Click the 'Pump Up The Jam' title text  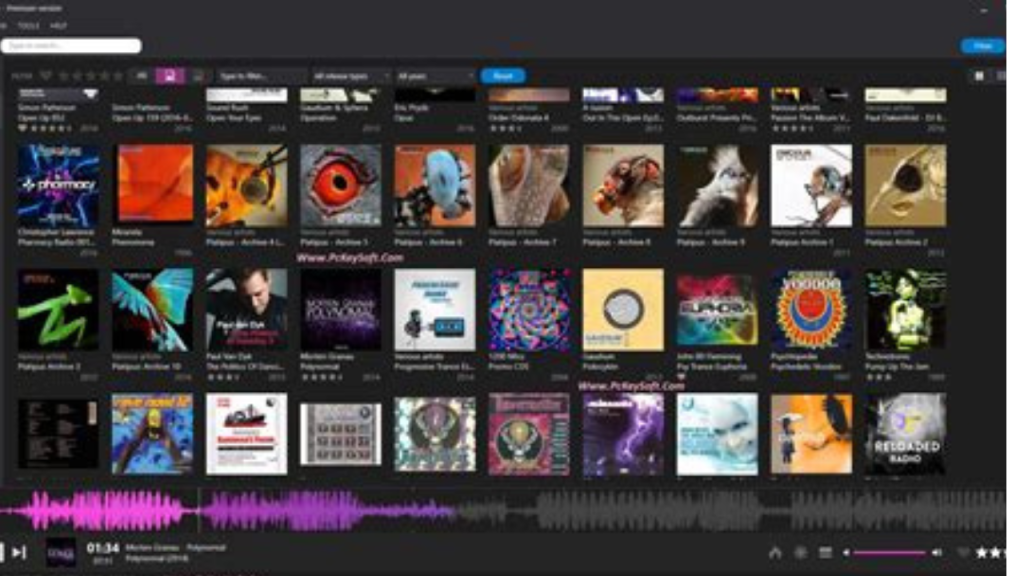(x=898, y=366)
